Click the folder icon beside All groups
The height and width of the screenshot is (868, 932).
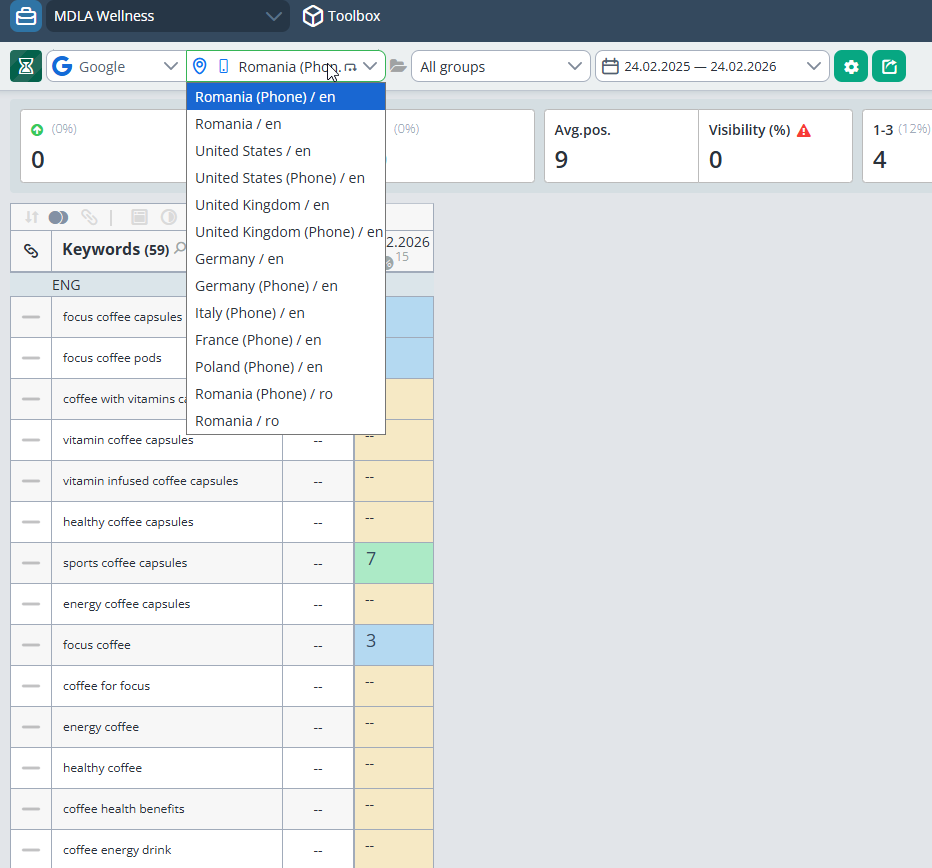click(x=398, y=66)
